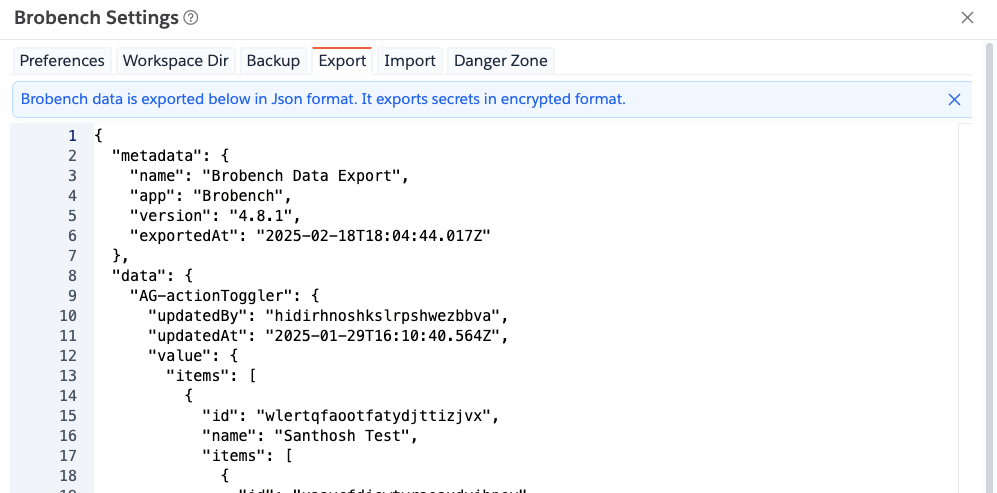Open the Danger Zone tab
997x493 pixels.
click(x=501, y=61)
